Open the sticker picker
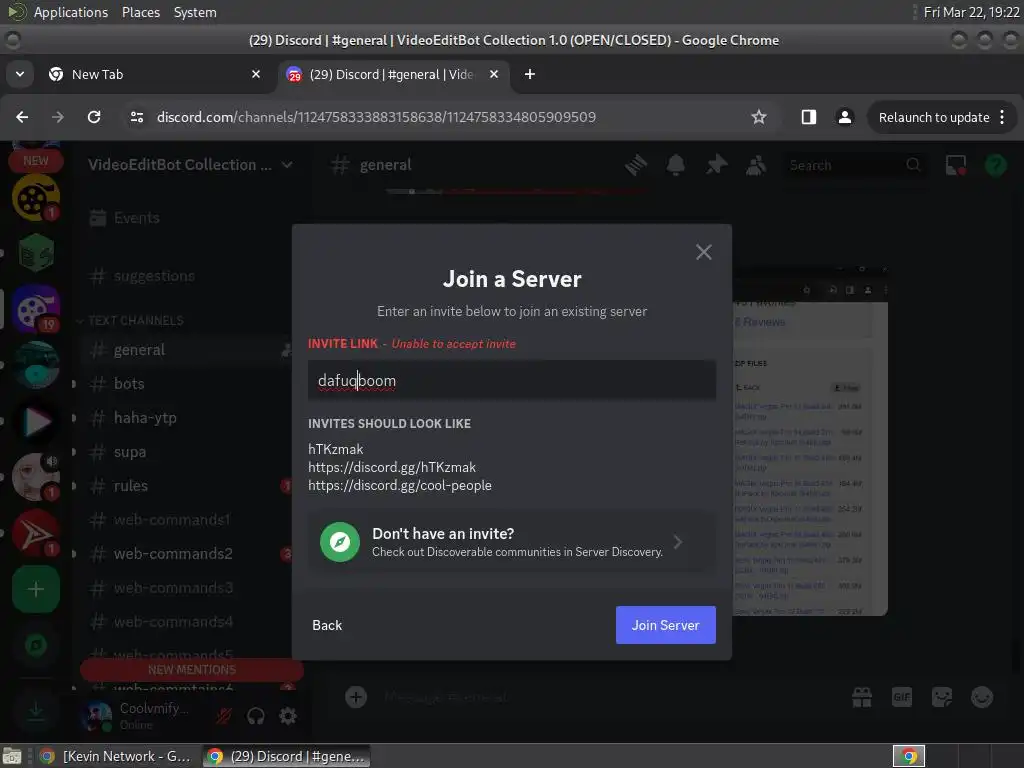This screenshot has height=768, width=1024. click(942, 697)
